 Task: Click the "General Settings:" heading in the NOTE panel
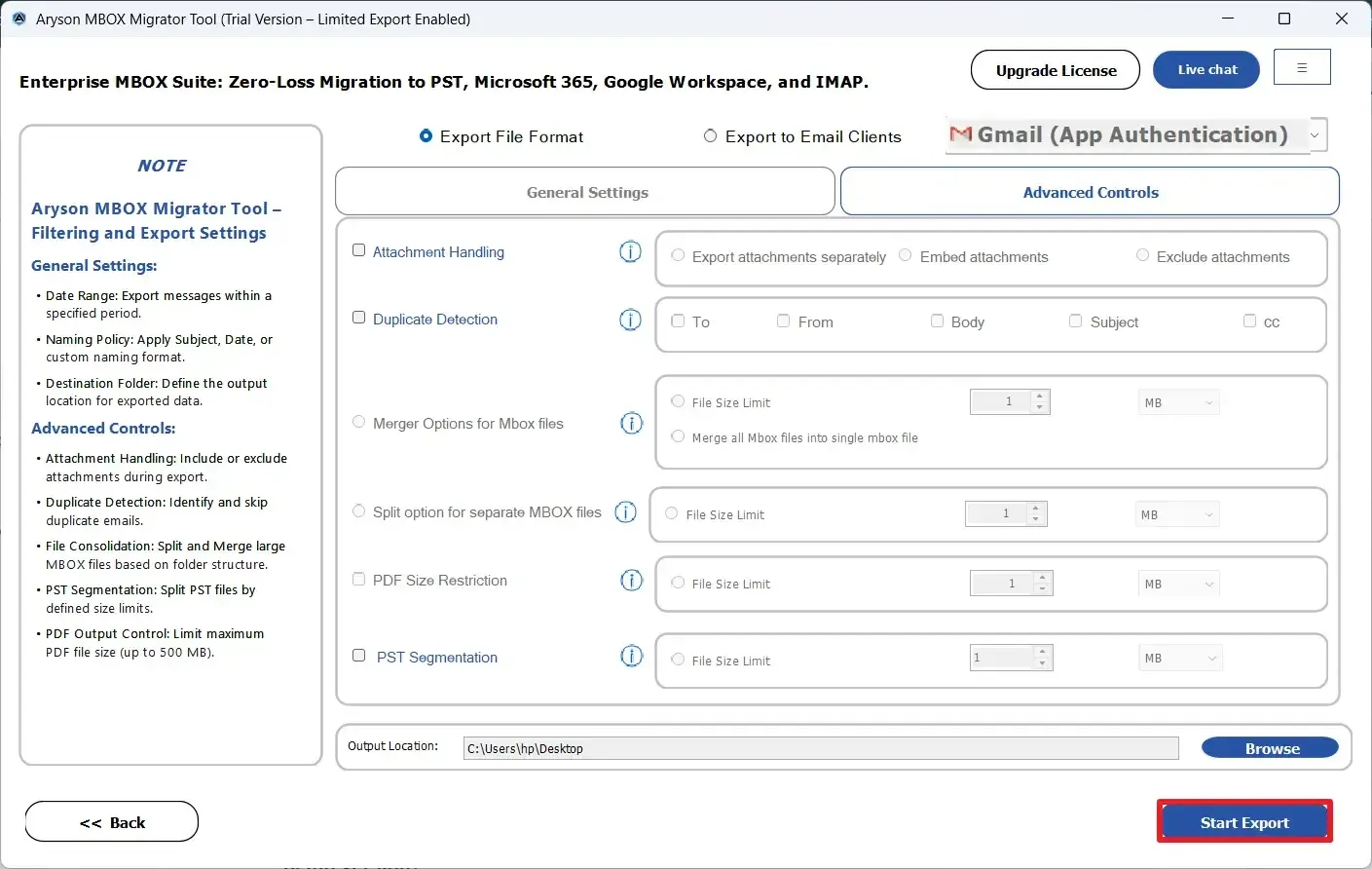pos(94,266)
